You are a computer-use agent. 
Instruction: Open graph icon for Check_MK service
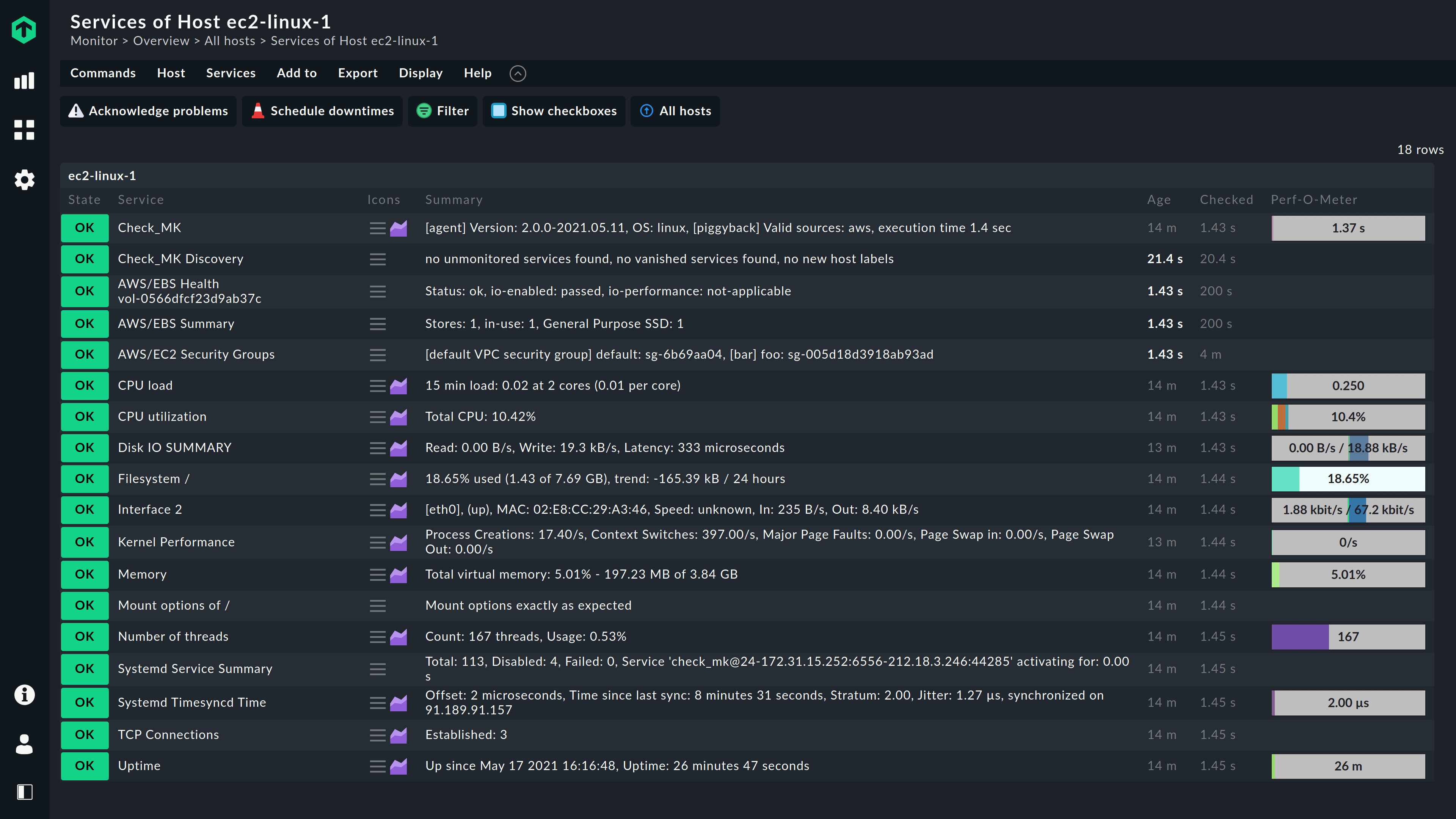(x=399, y=228)
